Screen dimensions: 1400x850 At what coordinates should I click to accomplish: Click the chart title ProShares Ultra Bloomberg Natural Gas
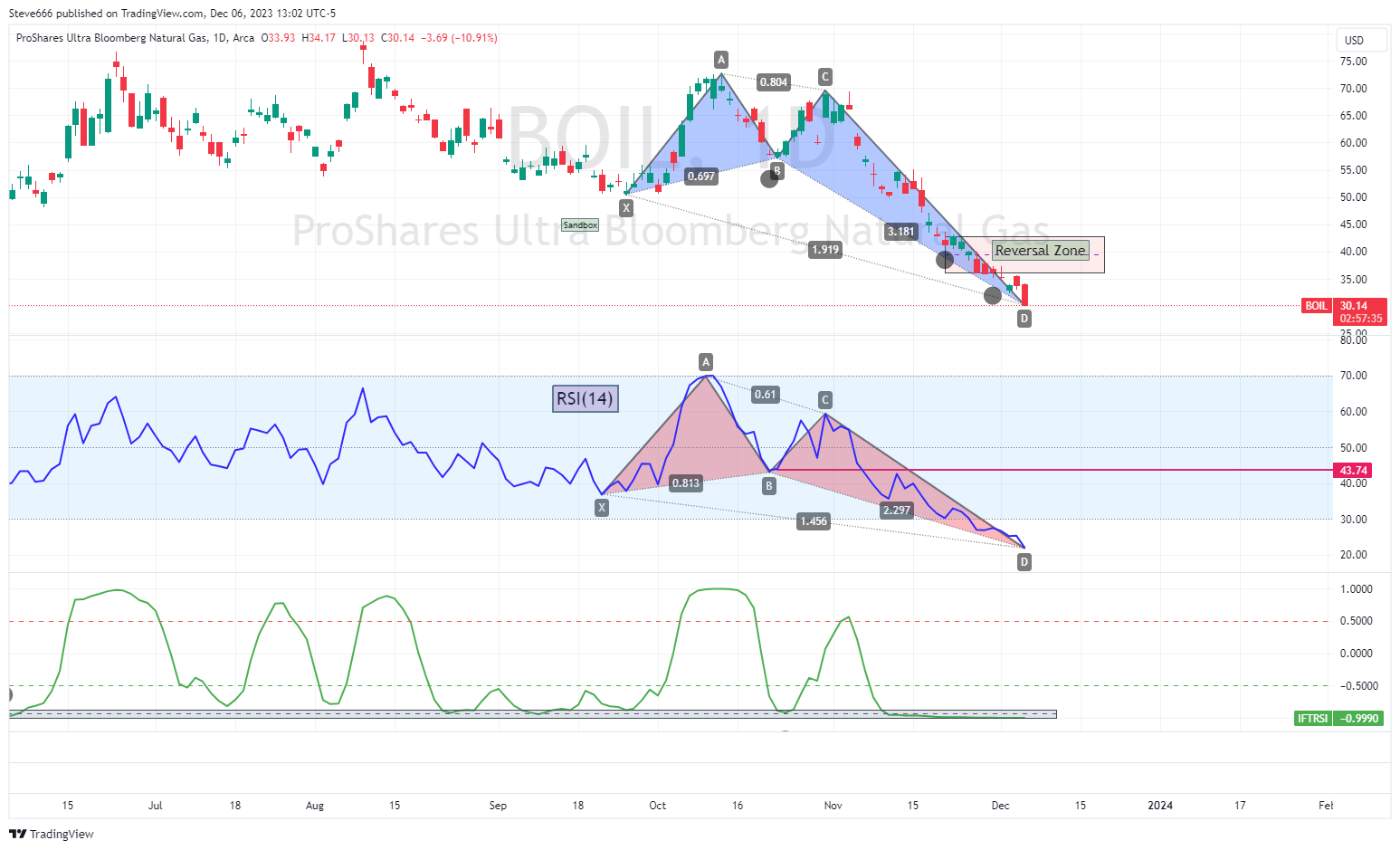pos(111,38)
